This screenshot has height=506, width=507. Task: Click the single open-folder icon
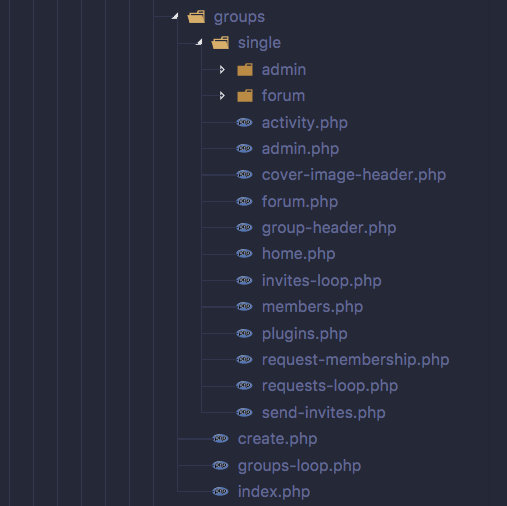click(220, 43)
